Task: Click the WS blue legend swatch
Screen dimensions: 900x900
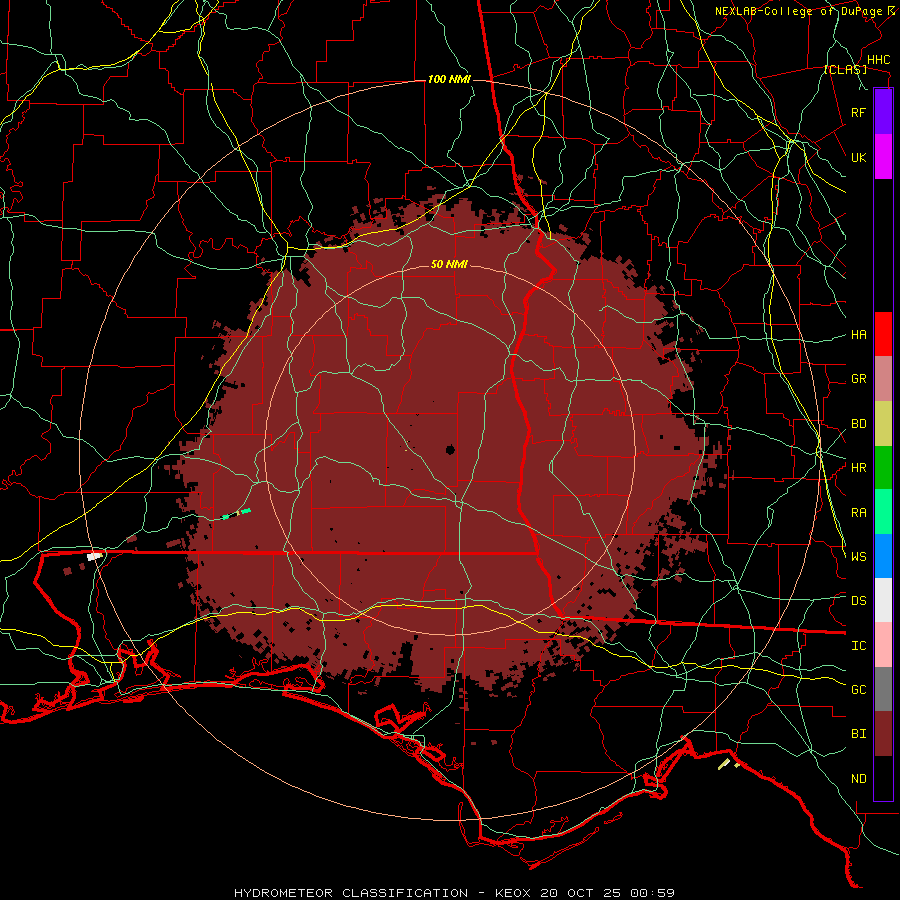Action: click(883, 556)
